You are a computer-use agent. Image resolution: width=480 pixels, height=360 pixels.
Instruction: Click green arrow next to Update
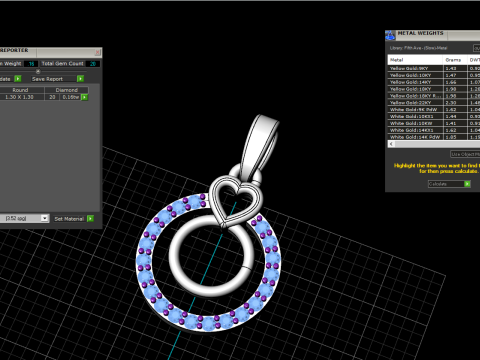click(18, 79)
